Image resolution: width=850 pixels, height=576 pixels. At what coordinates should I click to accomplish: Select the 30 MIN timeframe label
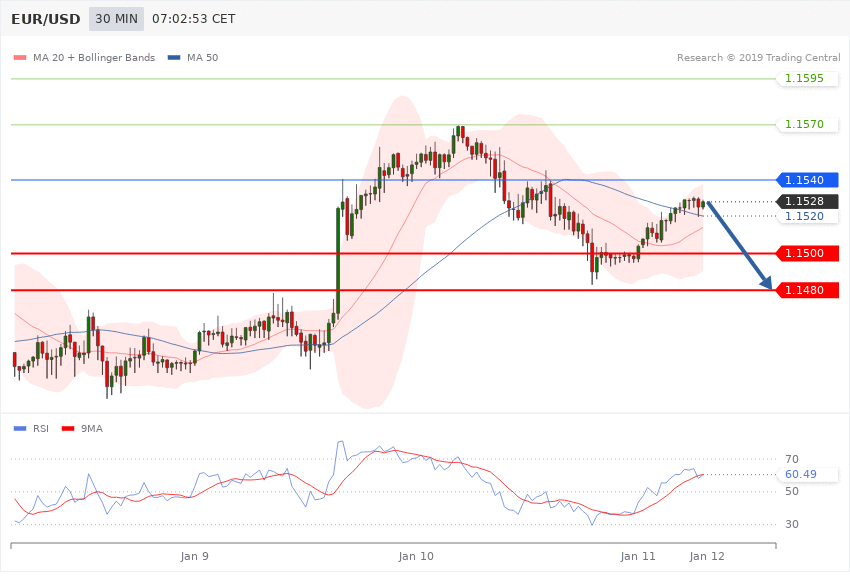click(x=117, y=19)
